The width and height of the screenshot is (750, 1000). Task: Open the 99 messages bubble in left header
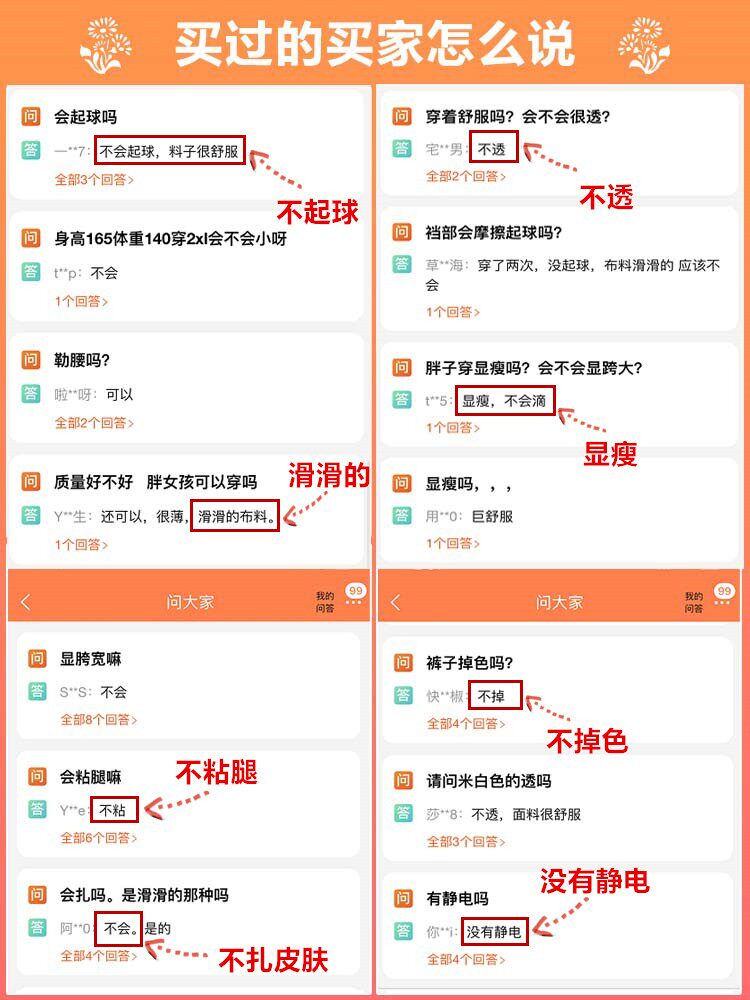tap(356, 595)
